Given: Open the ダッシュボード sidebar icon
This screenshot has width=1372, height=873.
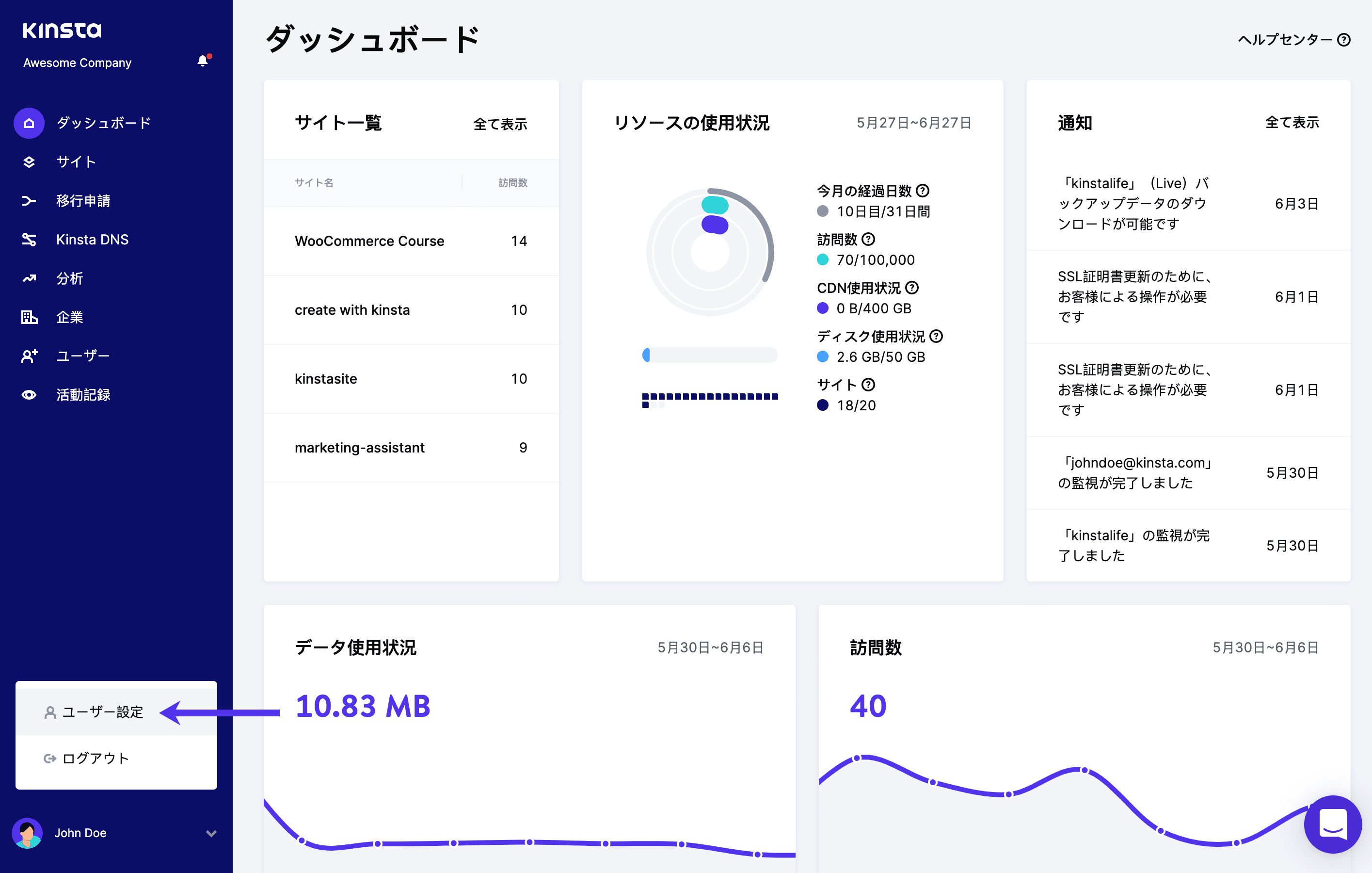Looking at the screenshot, I should click(x=29, y=123).
